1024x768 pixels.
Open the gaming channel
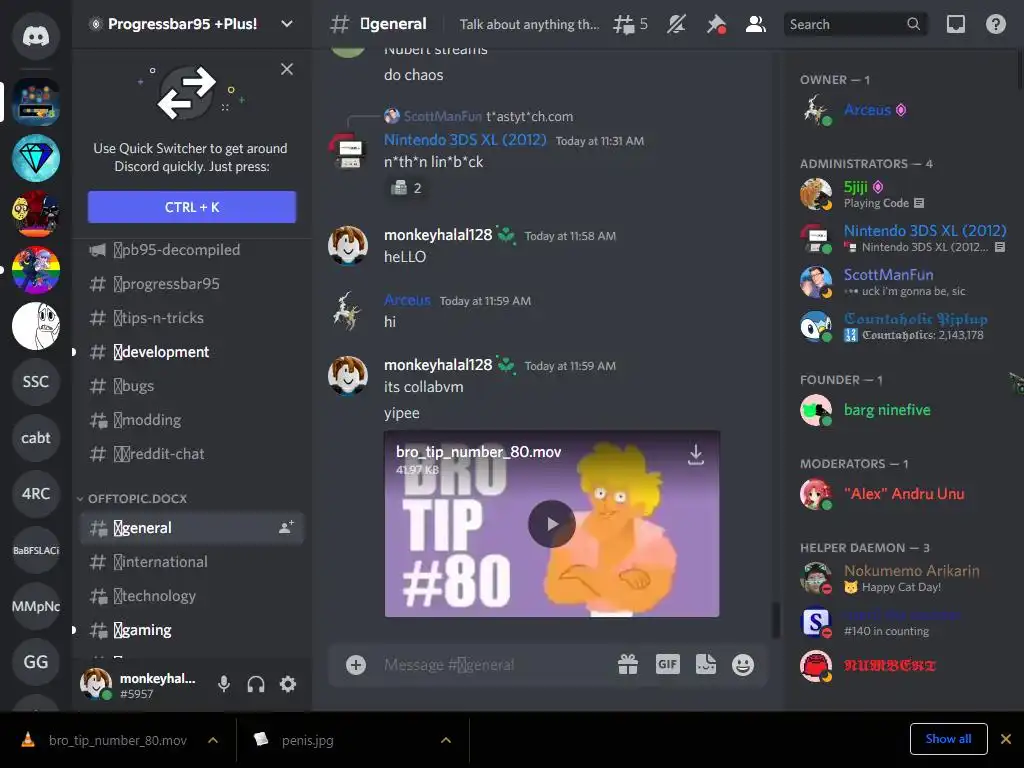click(191, 630)
